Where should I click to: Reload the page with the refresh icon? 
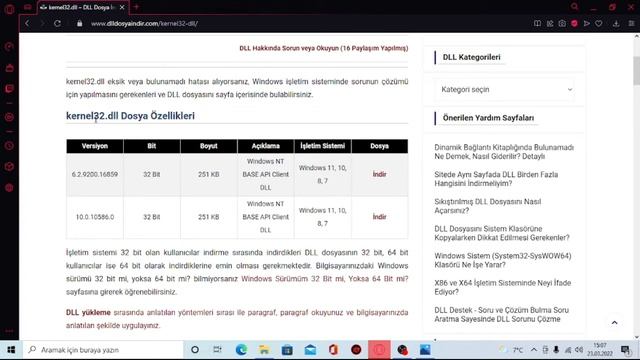(x=58, y=24)
